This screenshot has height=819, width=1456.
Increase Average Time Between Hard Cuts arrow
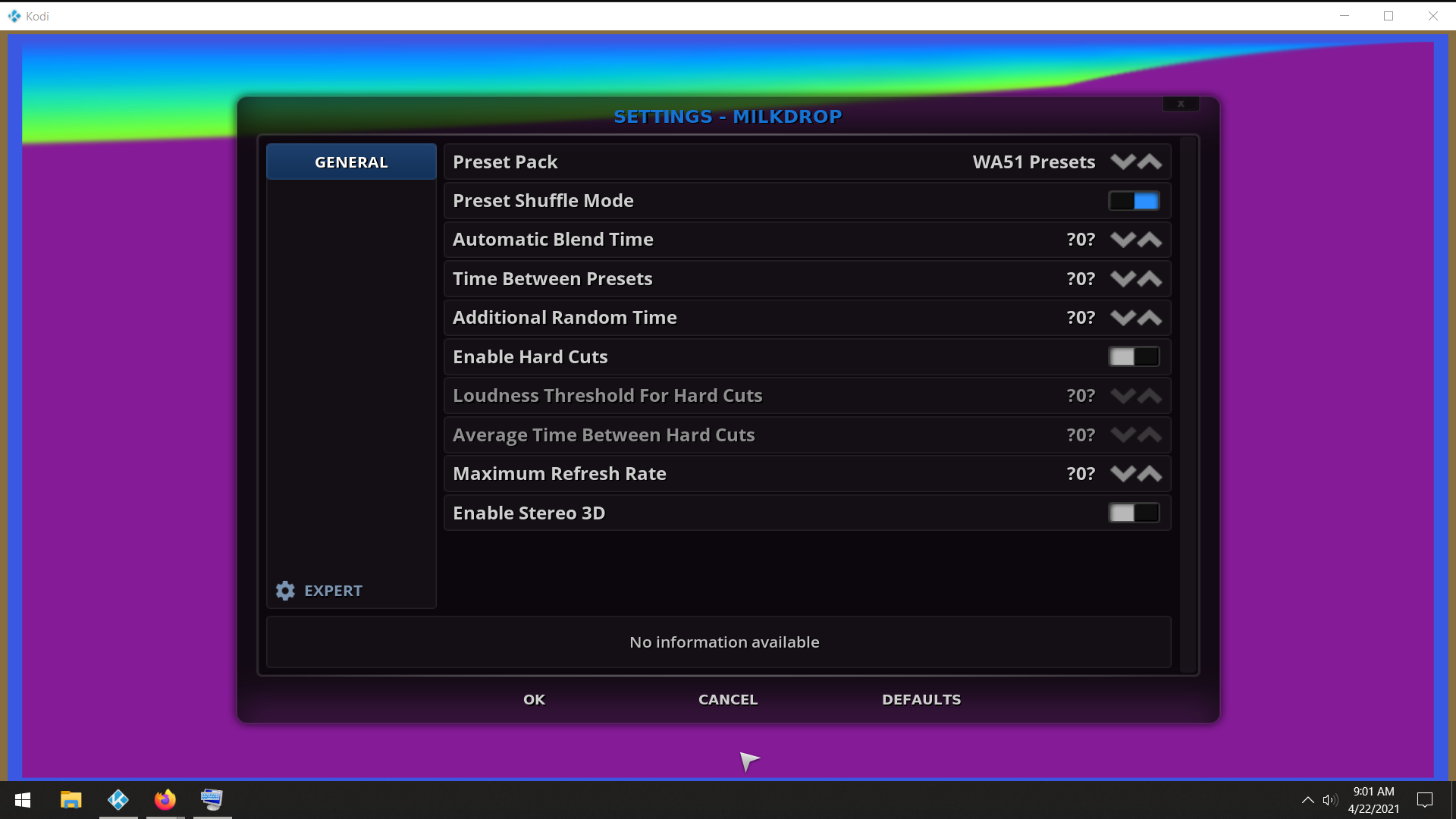click(x=1150, y=435)
